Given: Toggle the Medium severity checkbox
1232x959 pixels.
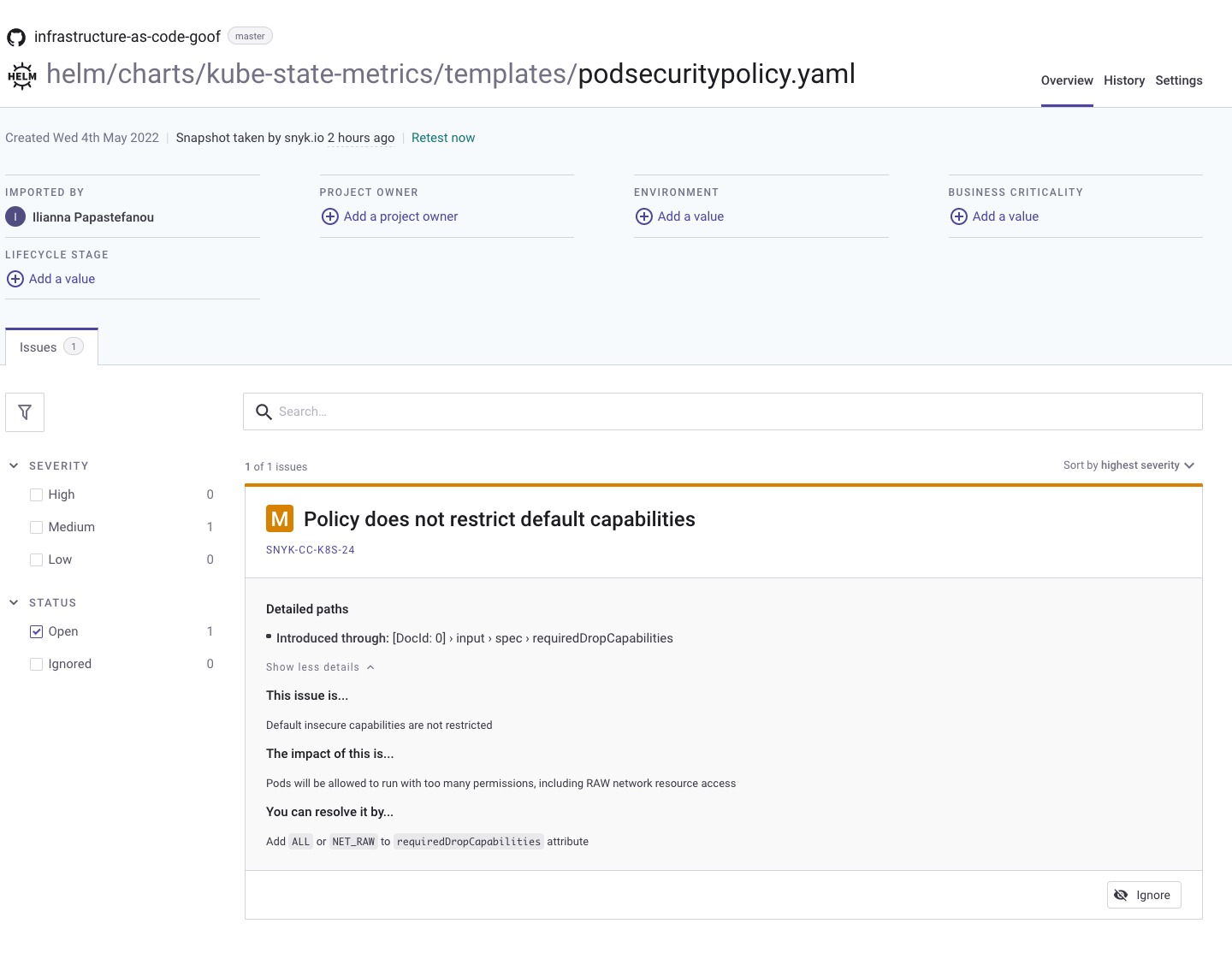Looking at the screenshot, I should 36,527.
